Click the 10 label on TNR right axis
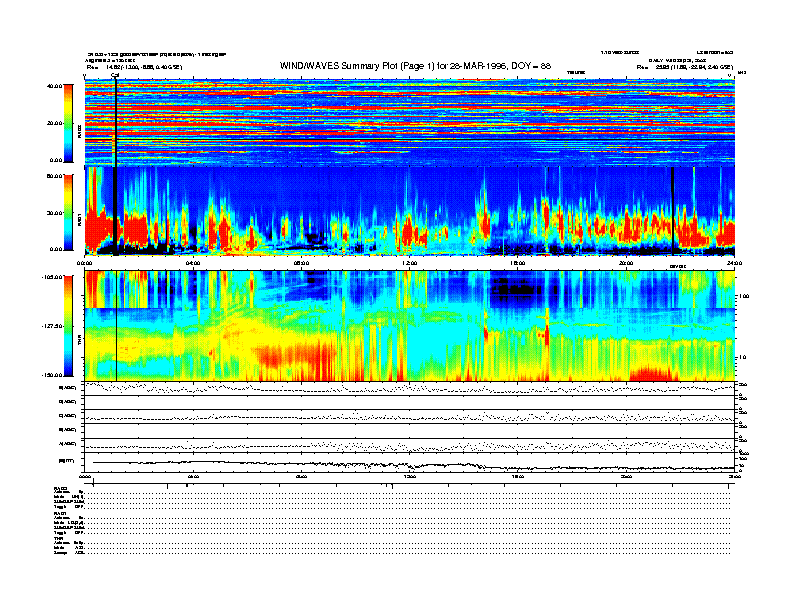792x612 pixels. coord(744,357)
